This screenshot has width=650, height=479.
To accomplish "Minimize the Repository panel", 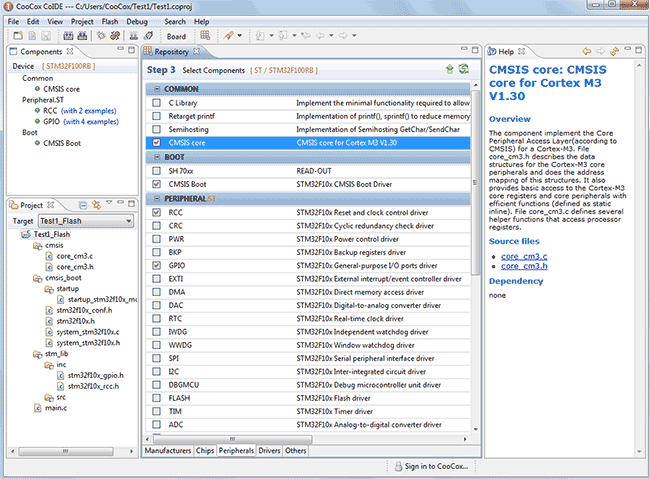I will click(464, 49).
